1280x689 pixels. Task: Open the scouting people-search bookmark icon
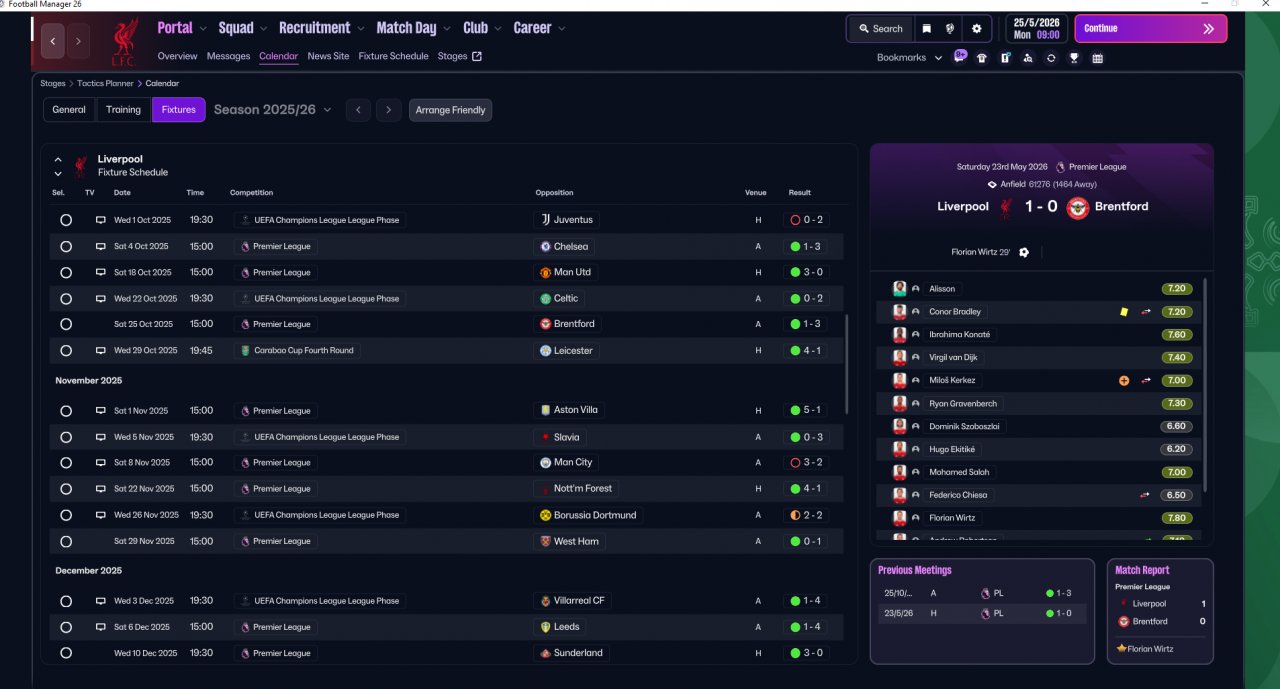click(1028, 58)
